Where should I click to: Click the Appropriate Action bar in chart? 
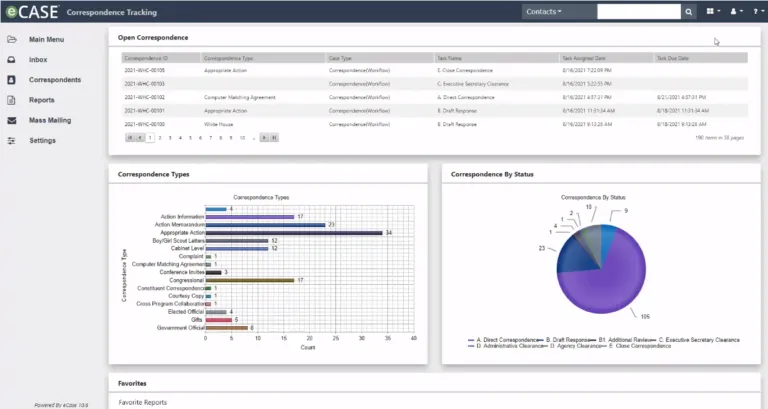click(294, 233)
